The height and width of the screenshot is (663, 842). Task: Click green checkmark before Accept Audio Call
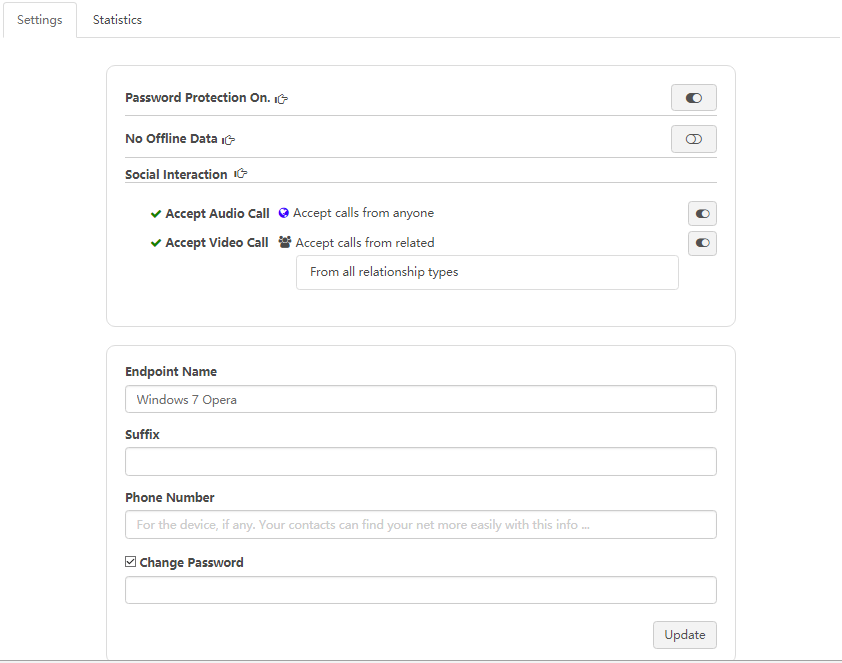point(156,214)
